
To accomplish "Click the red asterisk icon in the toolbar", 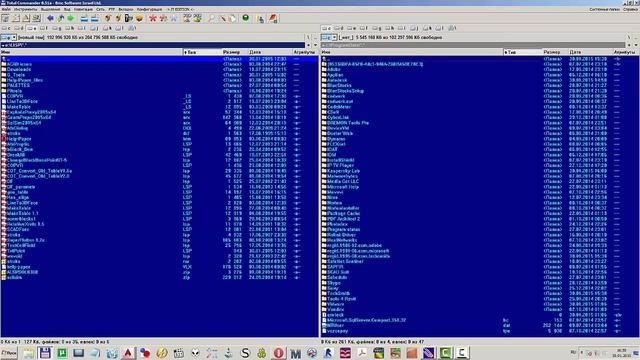I will (153, 18).
